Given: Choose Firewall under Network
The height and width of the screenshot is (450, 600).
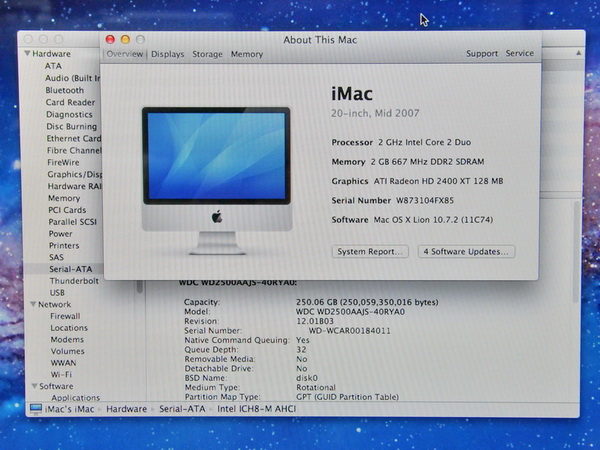Looking at the screenshot, I should [65, 316].
